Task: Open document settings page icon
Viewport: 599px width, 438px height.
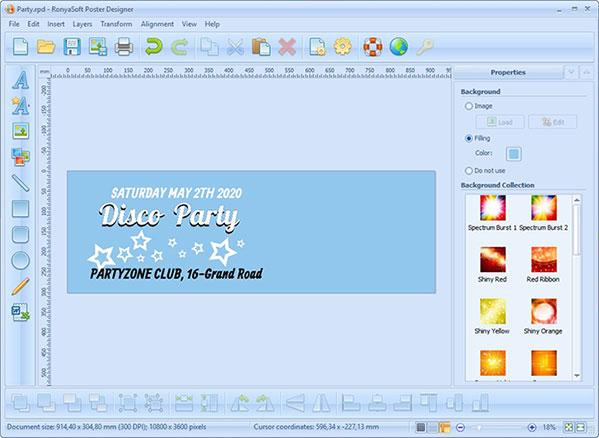Action: pyautogui.click(x=317, y=47)
